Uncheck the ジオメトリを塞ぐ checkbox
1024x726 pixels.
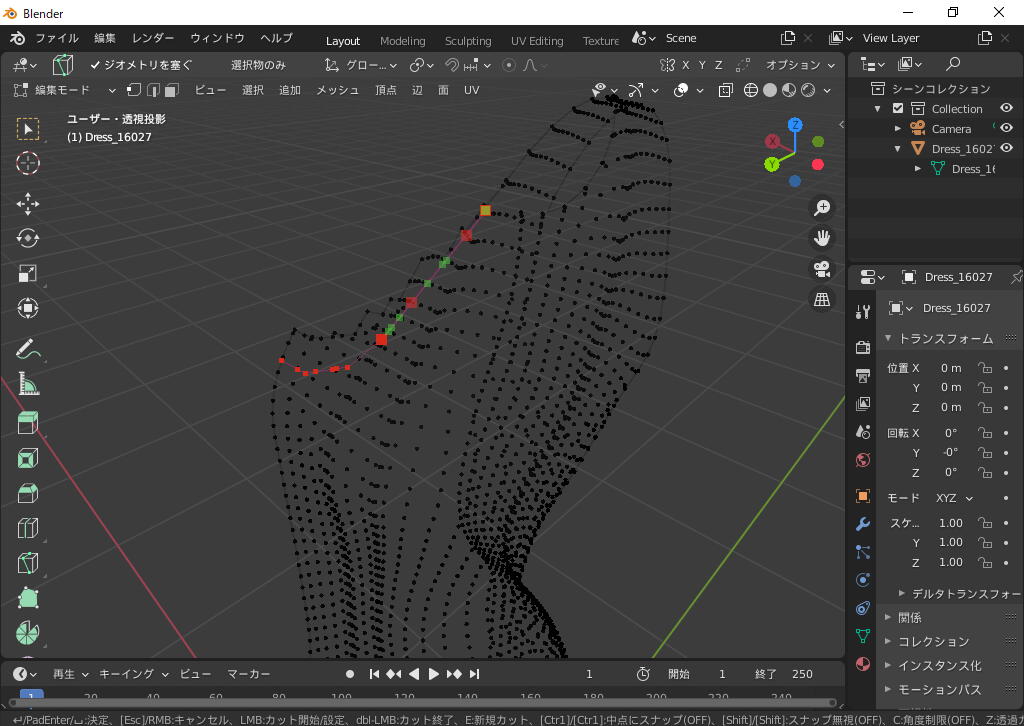coord(95,65)
